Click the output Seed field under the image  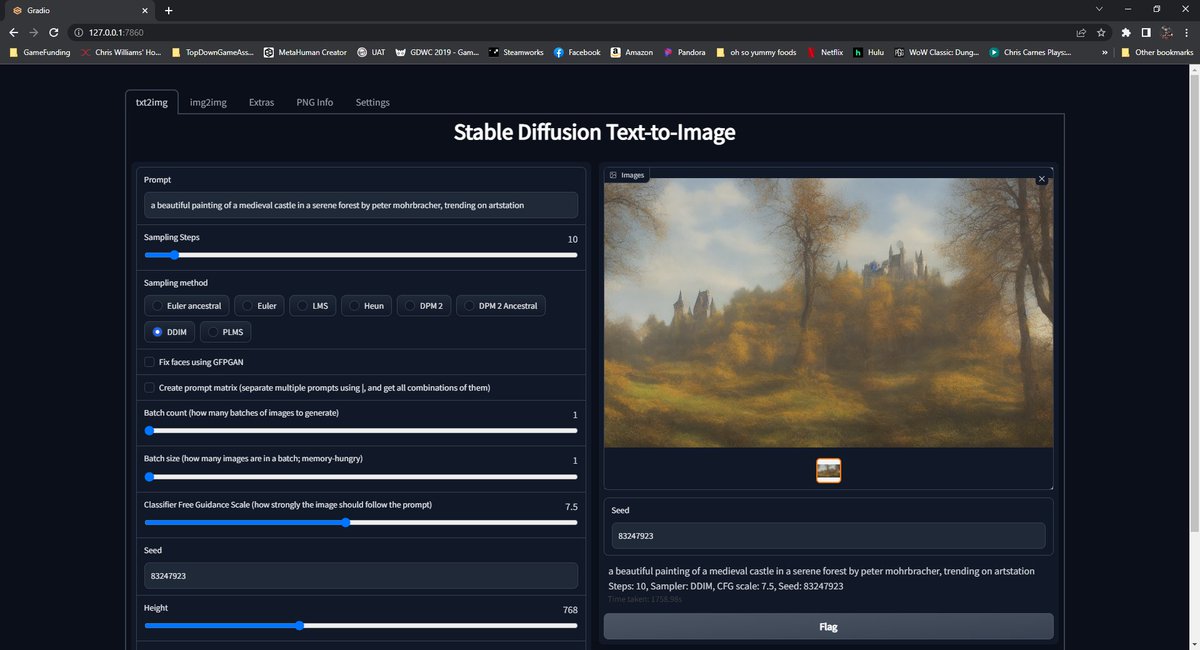pyautogui.click(x=828, y=536)
